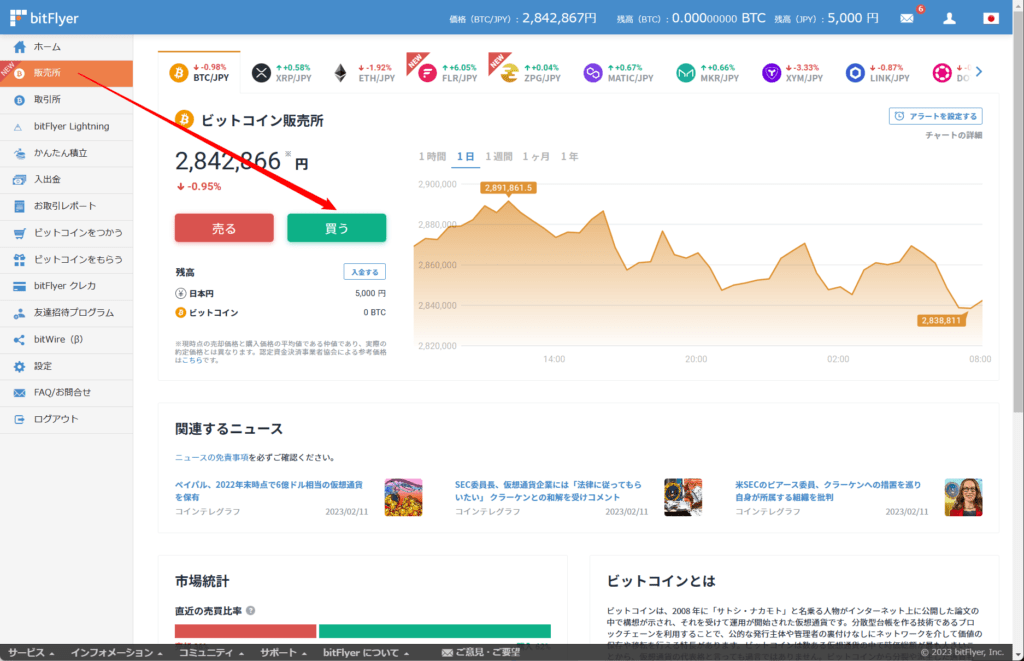Click the envelope icon FAQ/お問合せ

pyautogui.click(x=20, y=393)
